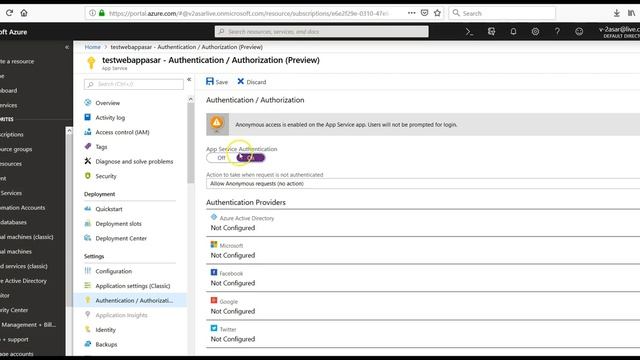Open Azure Active Directory in sidebar

[x=23, y=281]
